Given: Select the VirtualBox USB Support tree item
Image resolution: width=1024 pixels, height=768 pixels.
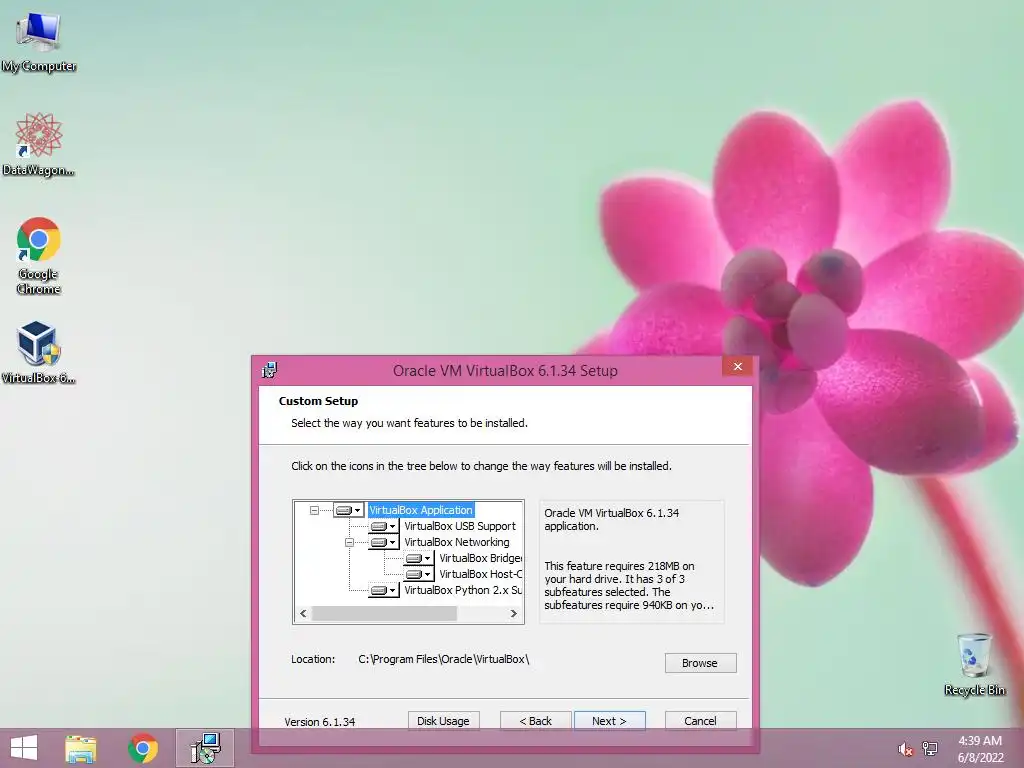Looking at the screenshot, I should point(460,526).
